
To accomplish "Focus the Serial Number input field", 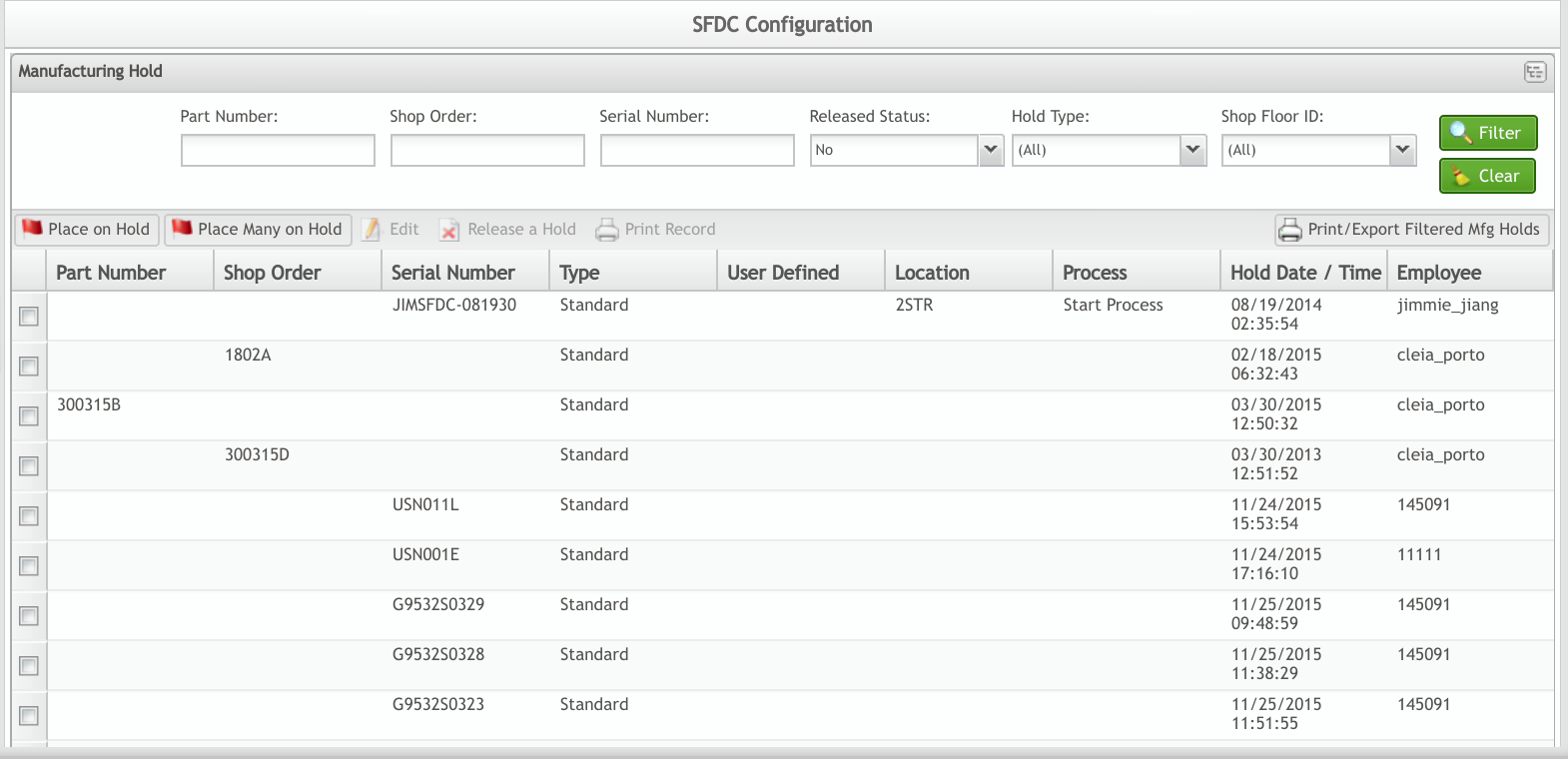I will 697,151.
